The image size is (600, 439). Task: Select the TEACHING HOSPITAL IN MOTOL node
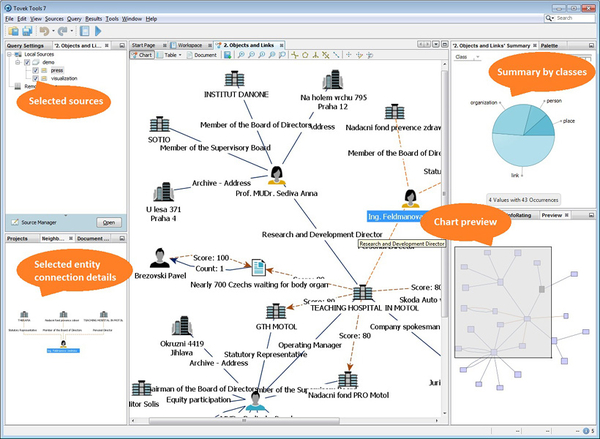(362, 293)
